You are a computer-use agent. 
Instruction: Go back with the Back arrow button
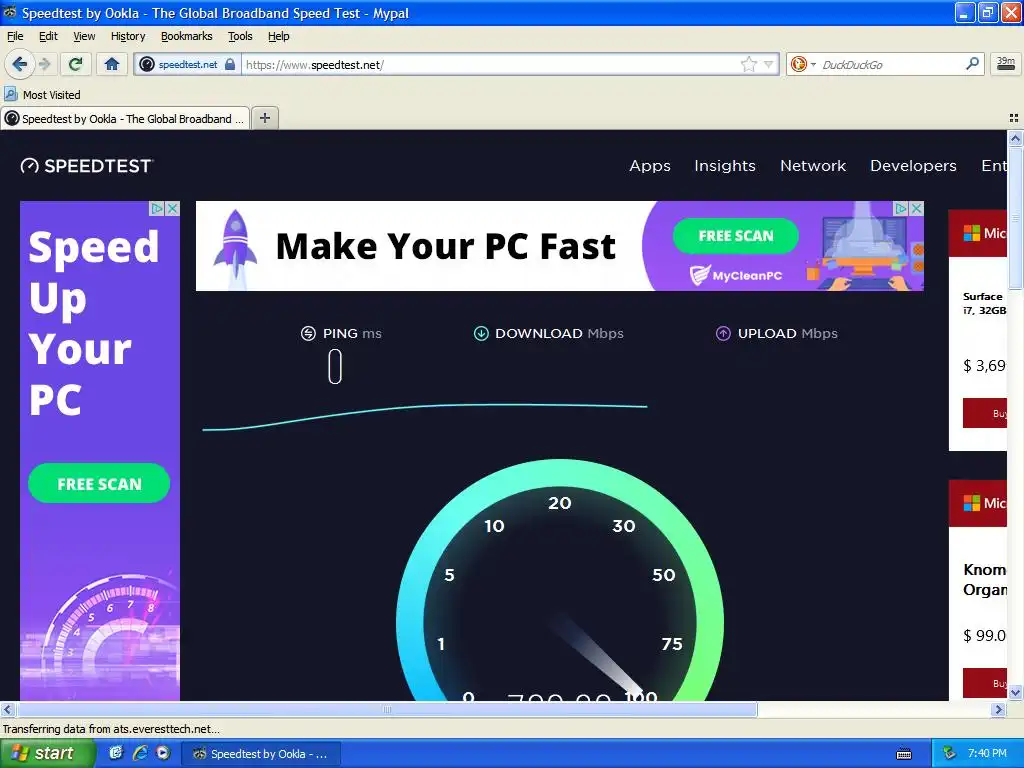point(20,64)
